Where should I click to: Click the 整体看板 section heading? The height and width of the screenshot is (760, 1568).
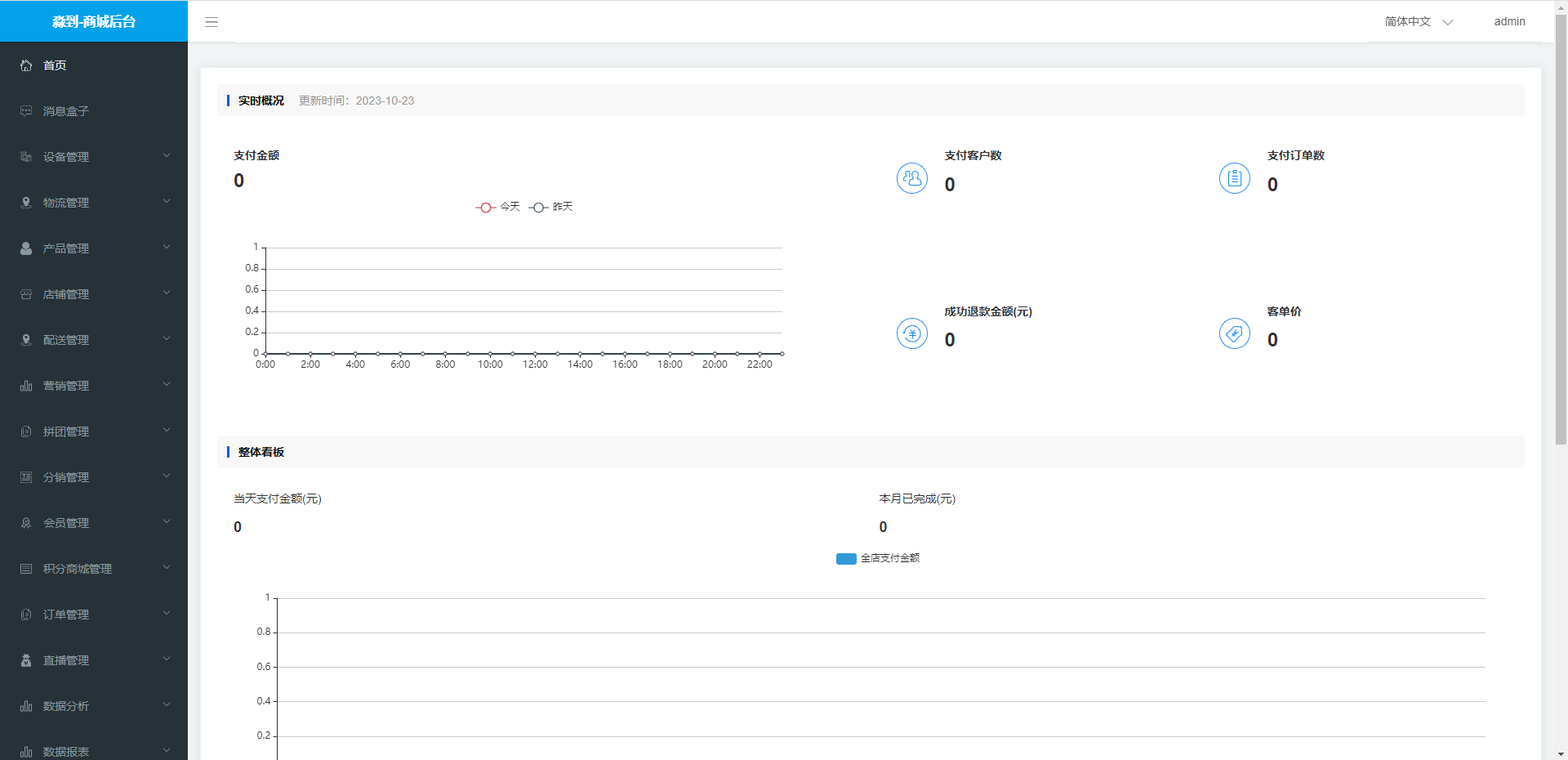pyautogui.click(x=261, y=452)
